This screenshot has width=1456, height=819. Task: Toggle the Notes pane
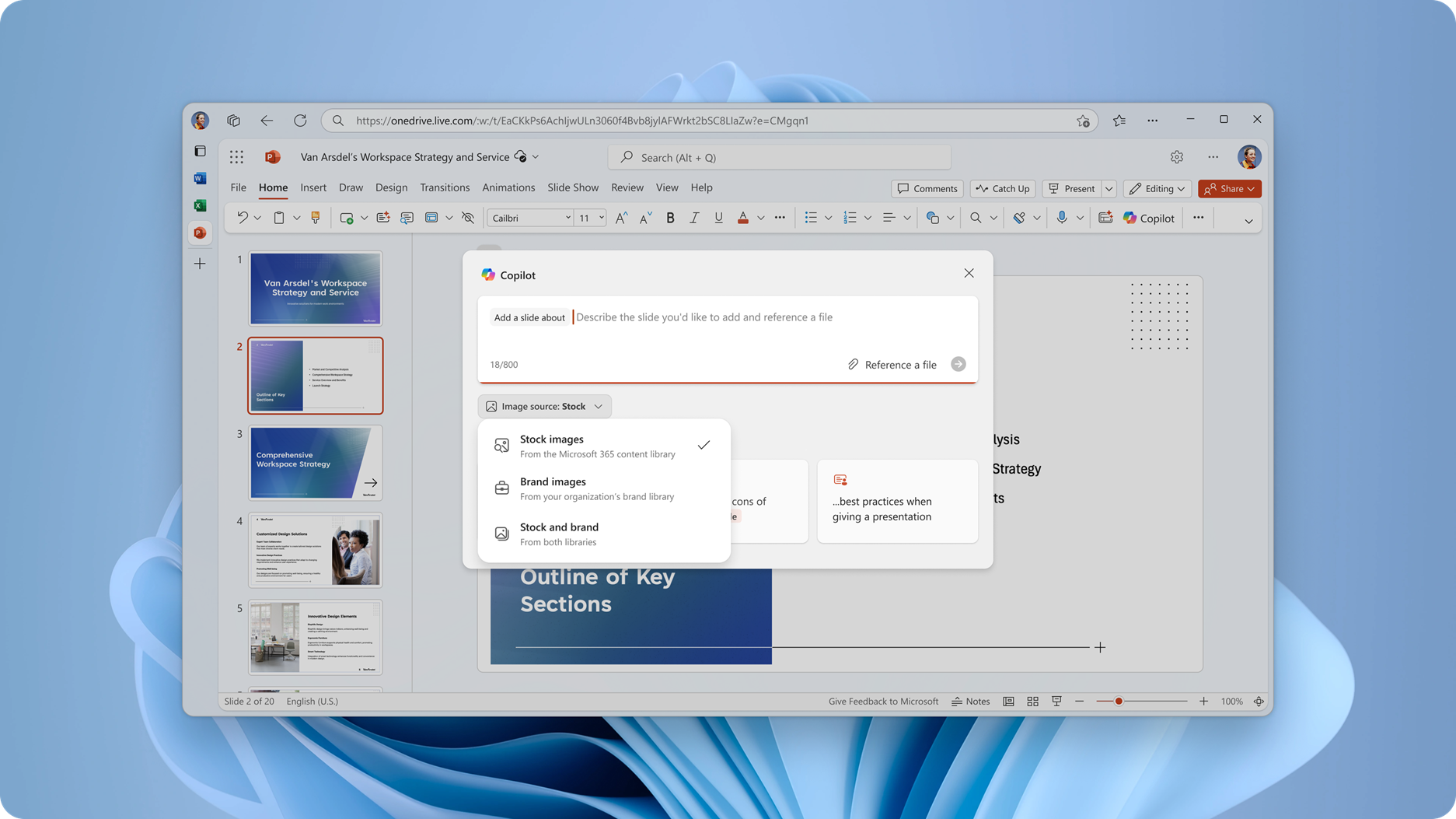click(971, 702)
